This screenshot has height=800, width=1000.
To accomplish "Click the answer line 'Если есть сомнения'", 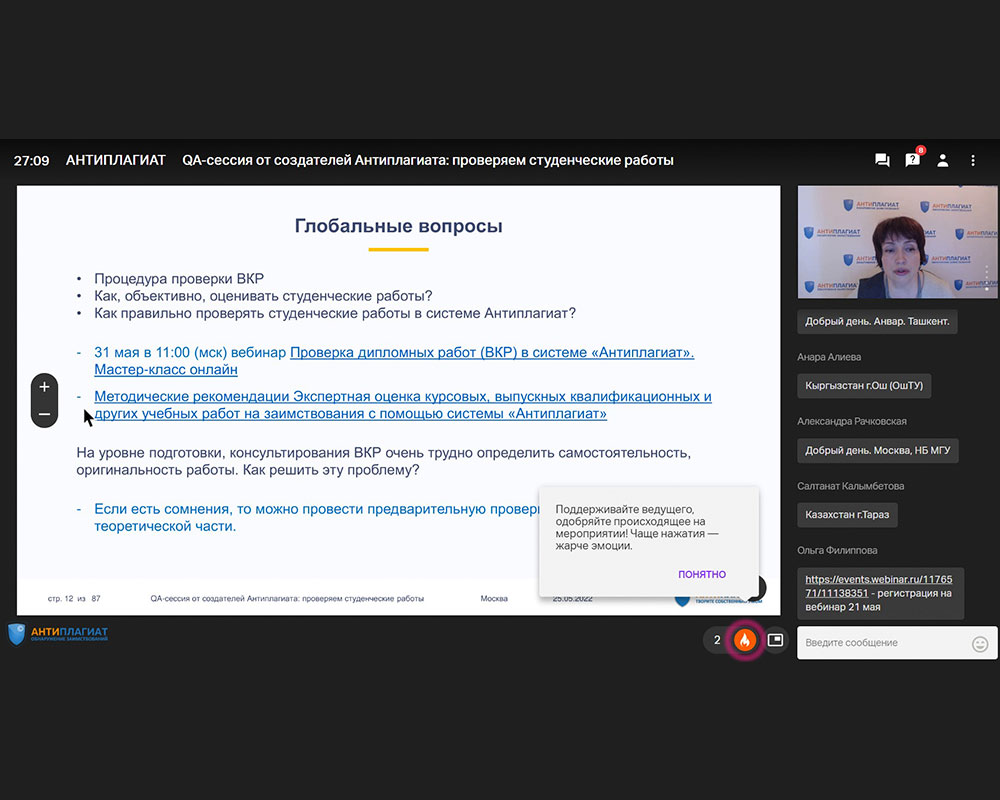I will tap(316, 517).
